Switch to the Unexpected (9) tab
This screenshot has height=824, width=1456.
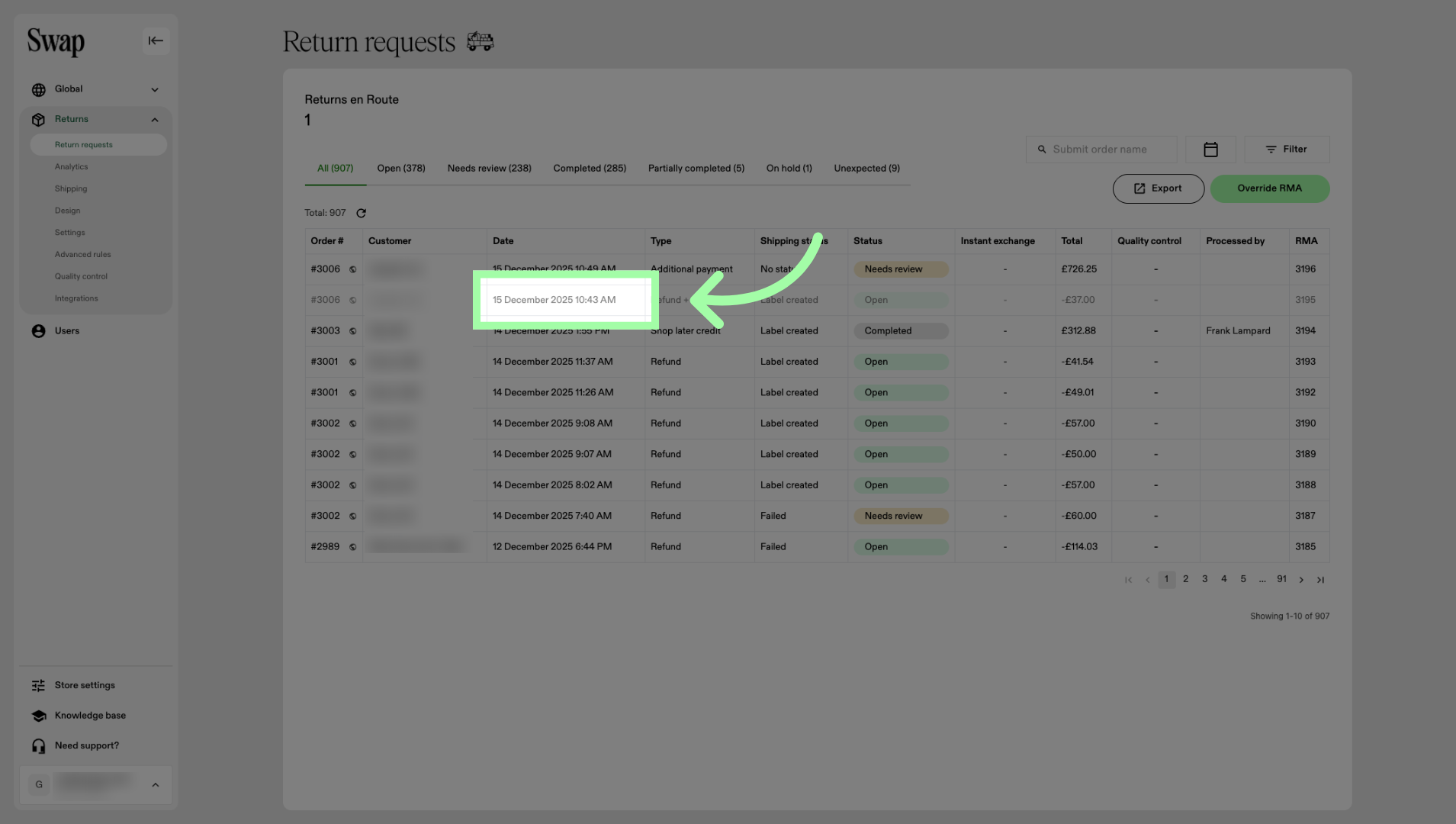coord(867,169)
